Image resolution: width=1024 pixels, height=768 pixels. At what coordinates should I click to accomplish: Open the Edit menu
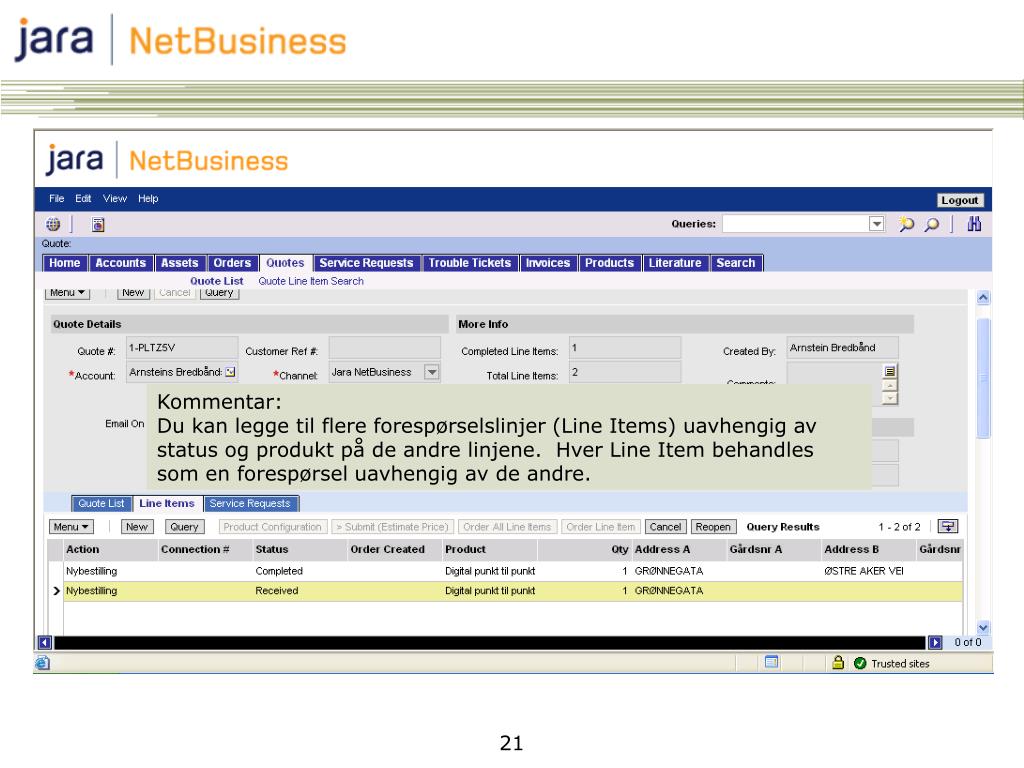click(x=83, y=199)
